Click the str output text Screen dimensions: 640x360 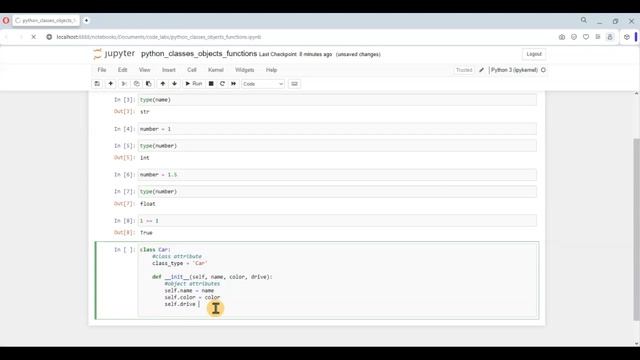[144, 112]
